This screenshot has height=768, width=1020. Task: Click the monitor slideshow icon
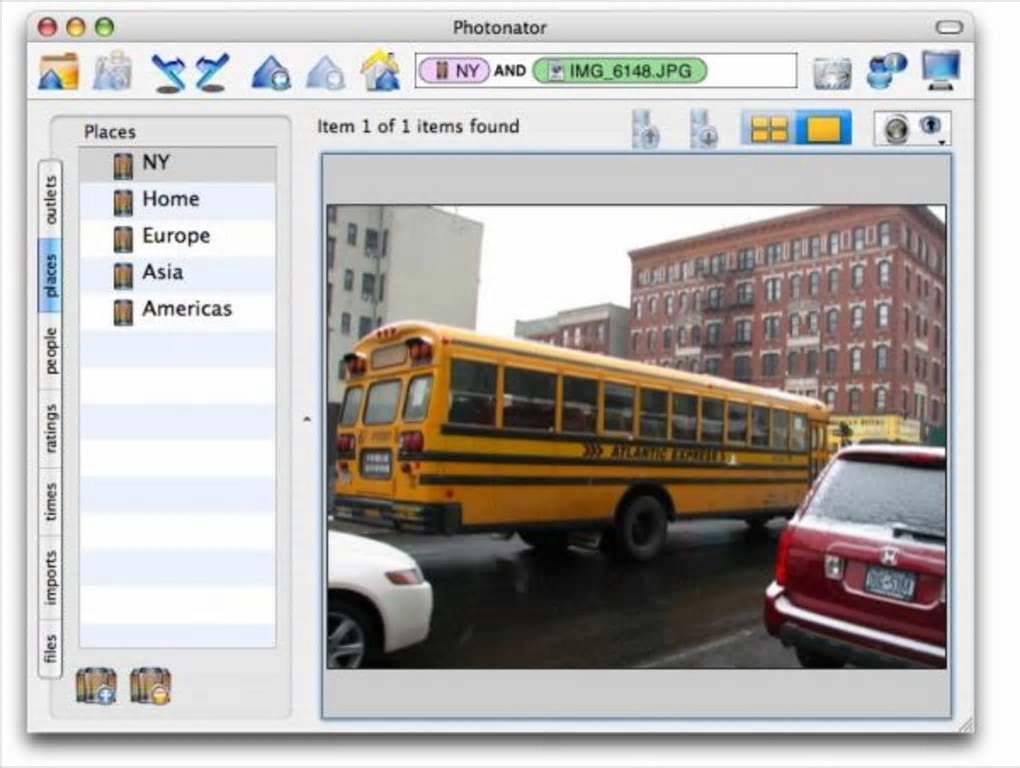coord(941,70)
